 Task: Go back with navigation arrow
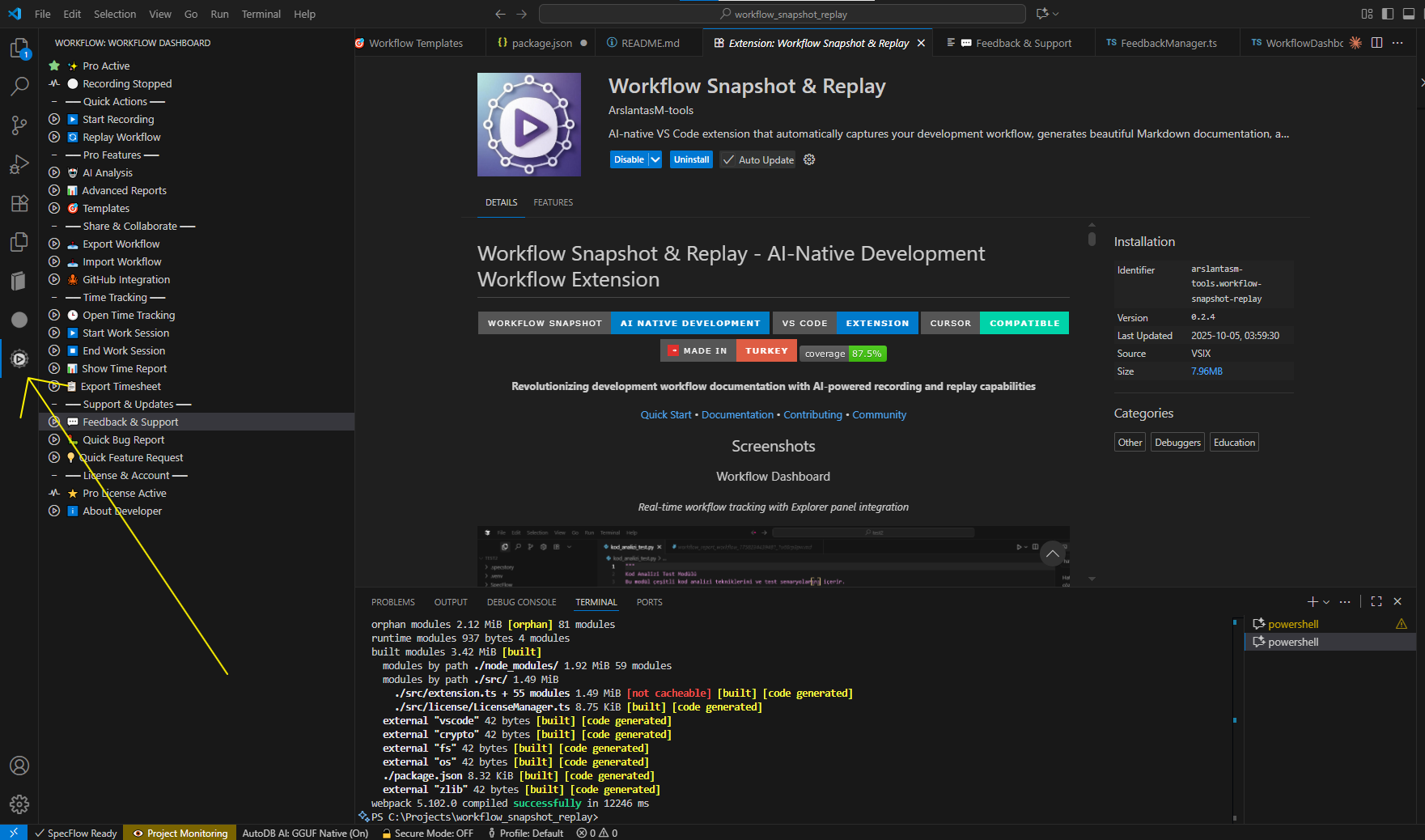tap(500, 14)
